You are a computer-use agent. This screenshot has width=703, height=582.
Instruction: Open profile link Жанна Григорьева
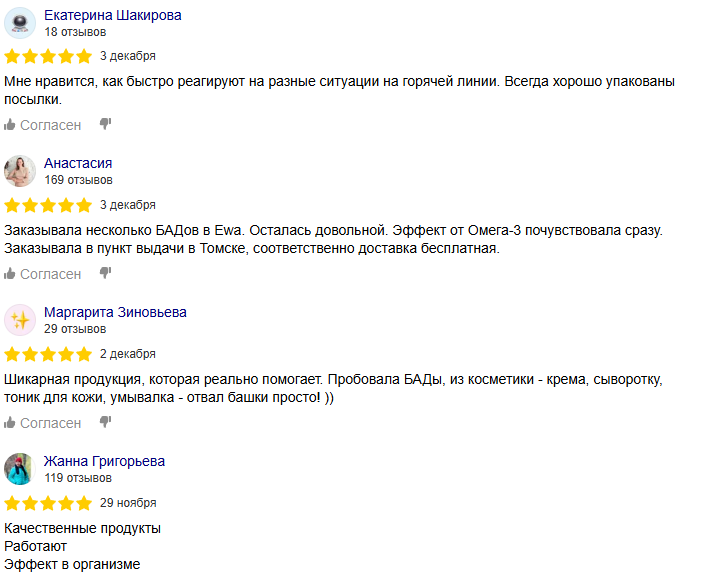coord(104,461)
